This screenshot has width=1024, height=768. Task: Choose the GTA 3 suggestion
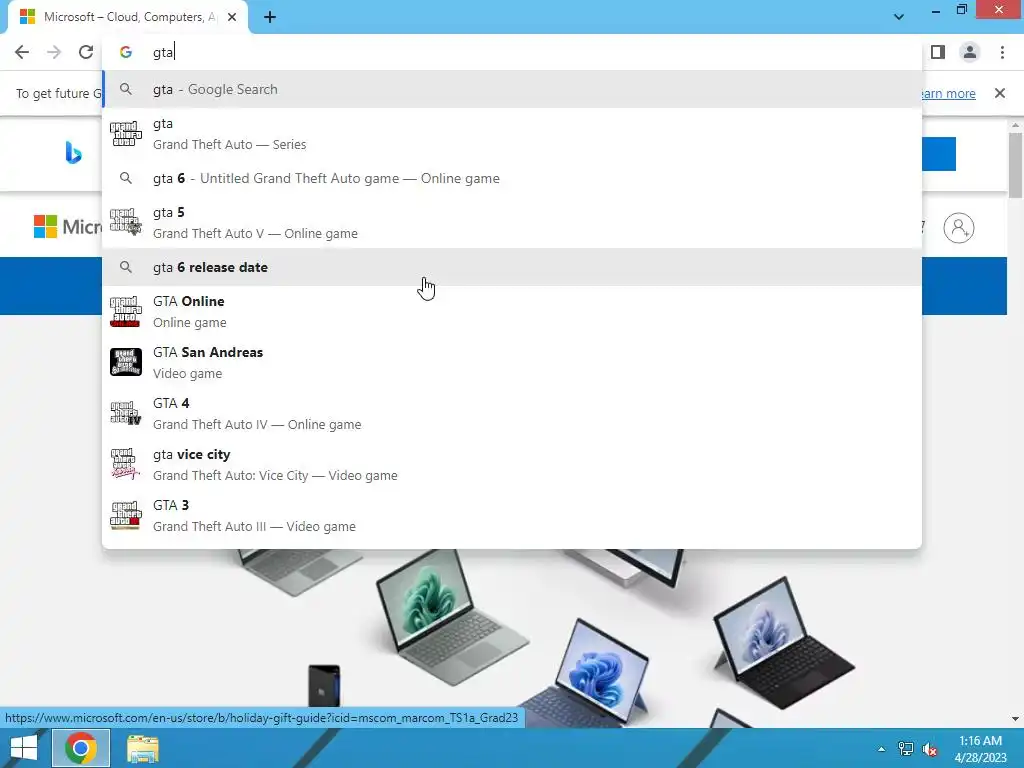512,515
